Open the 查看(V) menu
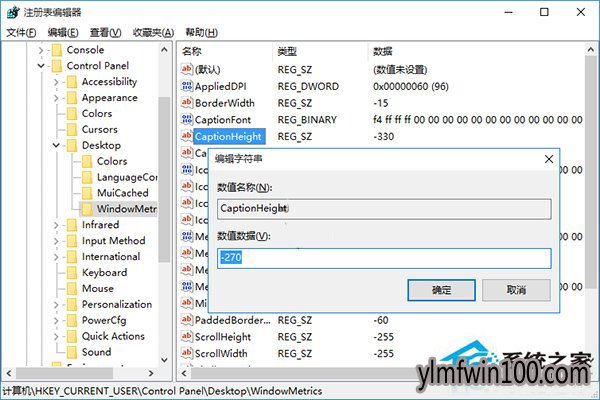This screenshot has width=600, height=400. point(105,33)
